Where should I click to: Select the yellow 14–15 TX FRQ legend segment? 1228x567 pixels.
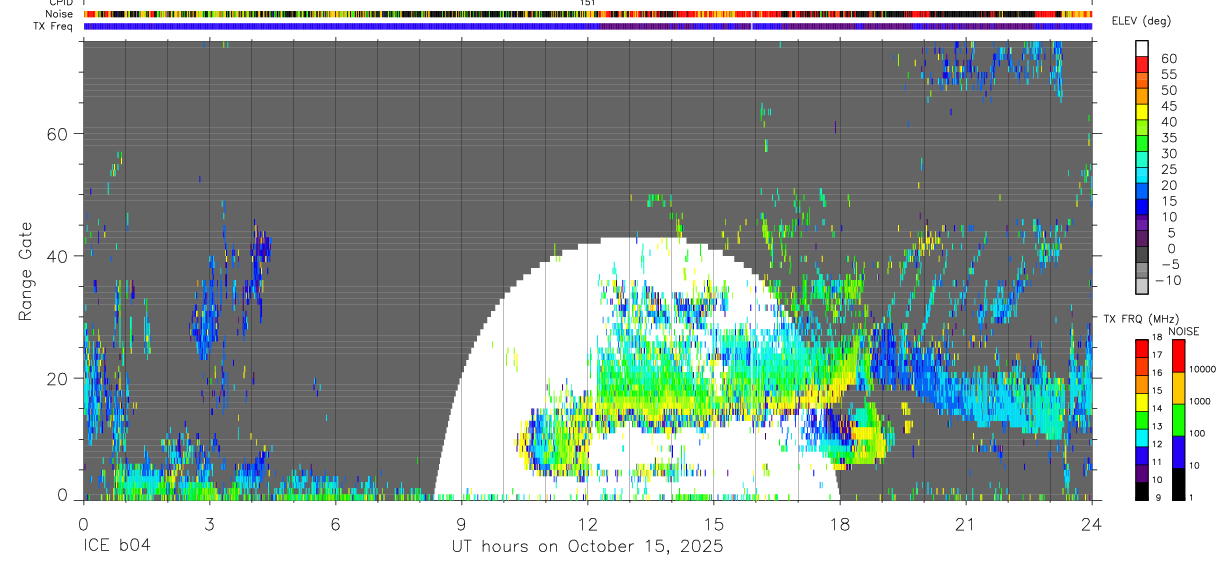(x=1141, y=402)
